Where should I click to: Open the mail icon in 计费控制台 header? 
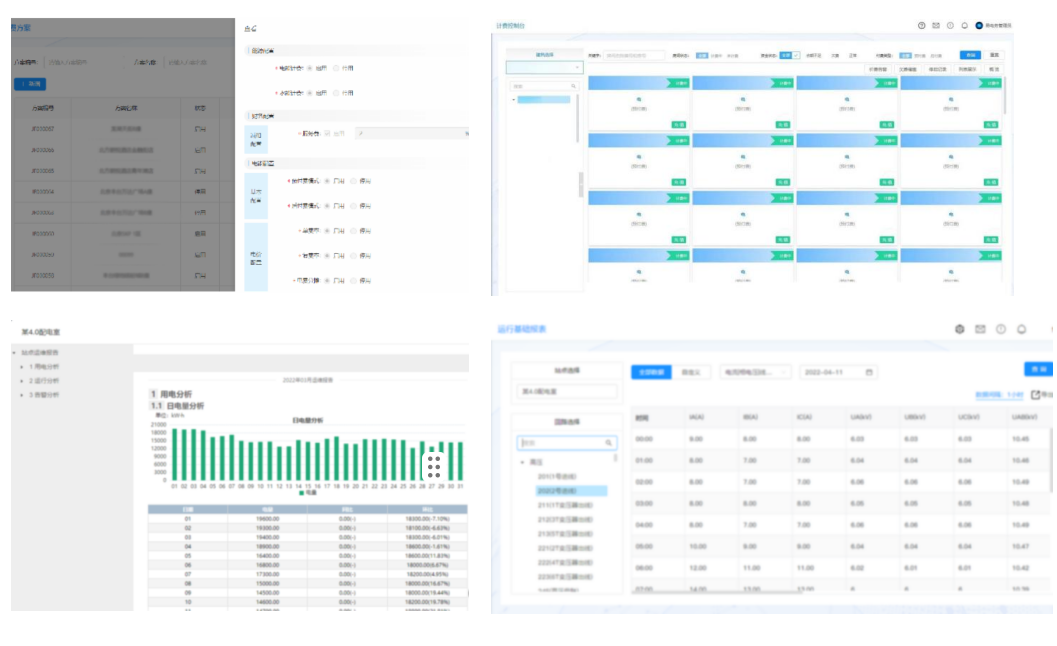tap(936, 25)
